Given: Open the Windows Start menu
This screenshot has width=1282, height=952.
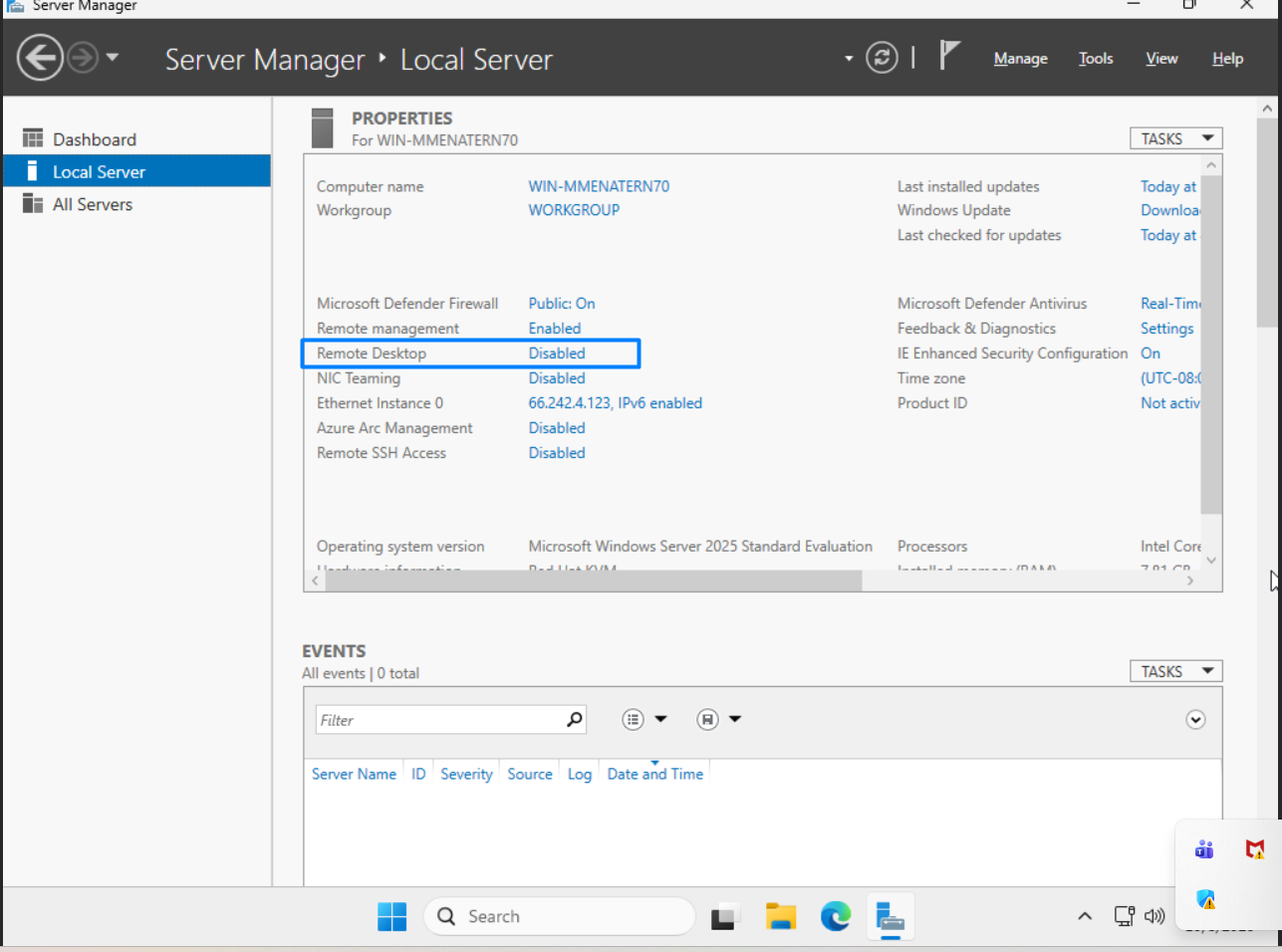Looking at the screenshot, I should click(392, 916).
